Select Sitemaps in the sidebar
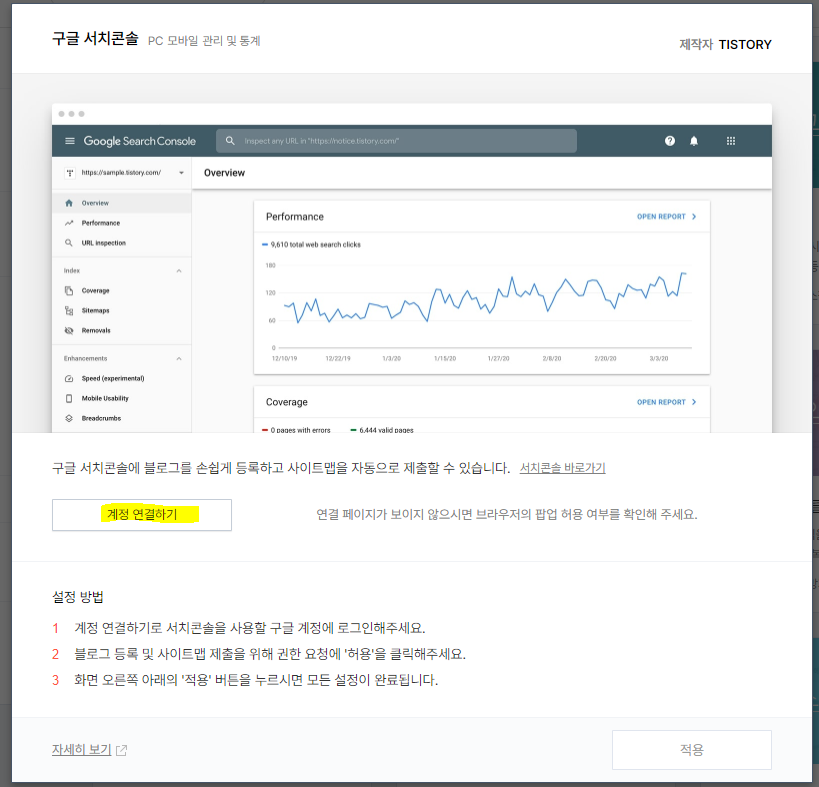The image size is (819, 787). (122, 310)
